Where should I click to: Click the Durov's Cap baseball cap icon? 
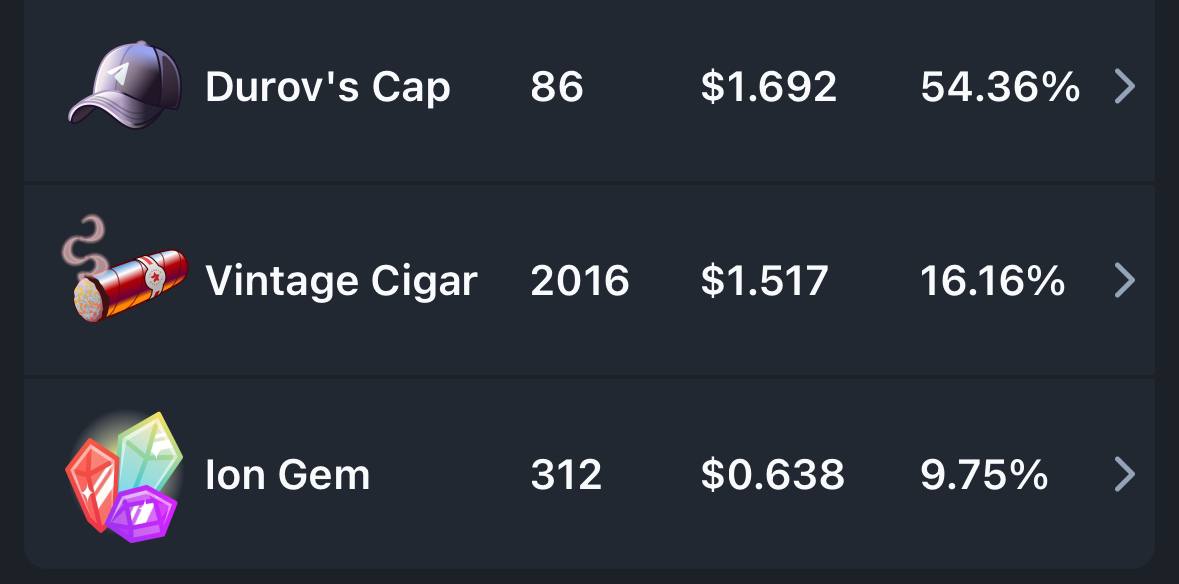[x=125, y=85]
